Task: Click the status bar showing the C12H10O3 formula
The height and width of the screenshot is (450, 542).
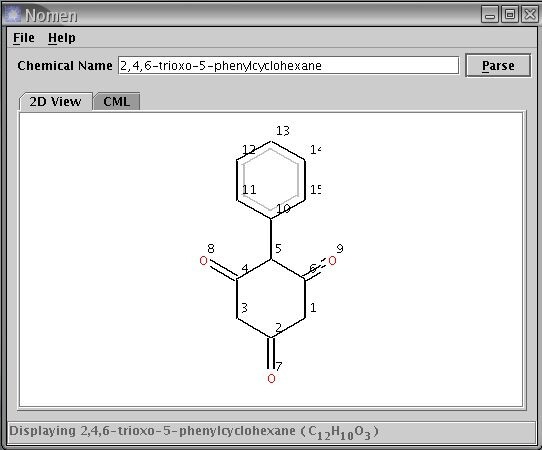Action: tap(271, 431)
